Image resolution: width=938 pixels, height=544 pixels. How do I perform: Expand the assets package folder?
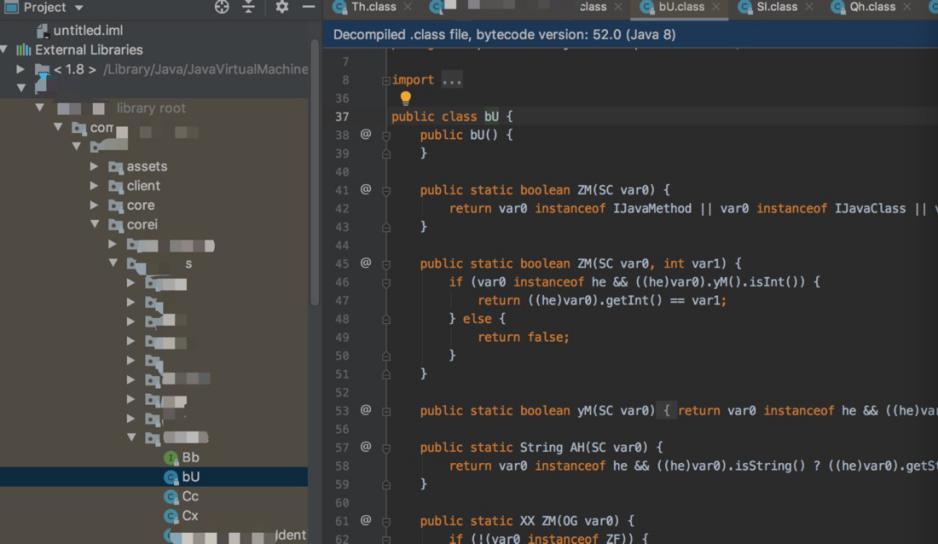[94, 167]
